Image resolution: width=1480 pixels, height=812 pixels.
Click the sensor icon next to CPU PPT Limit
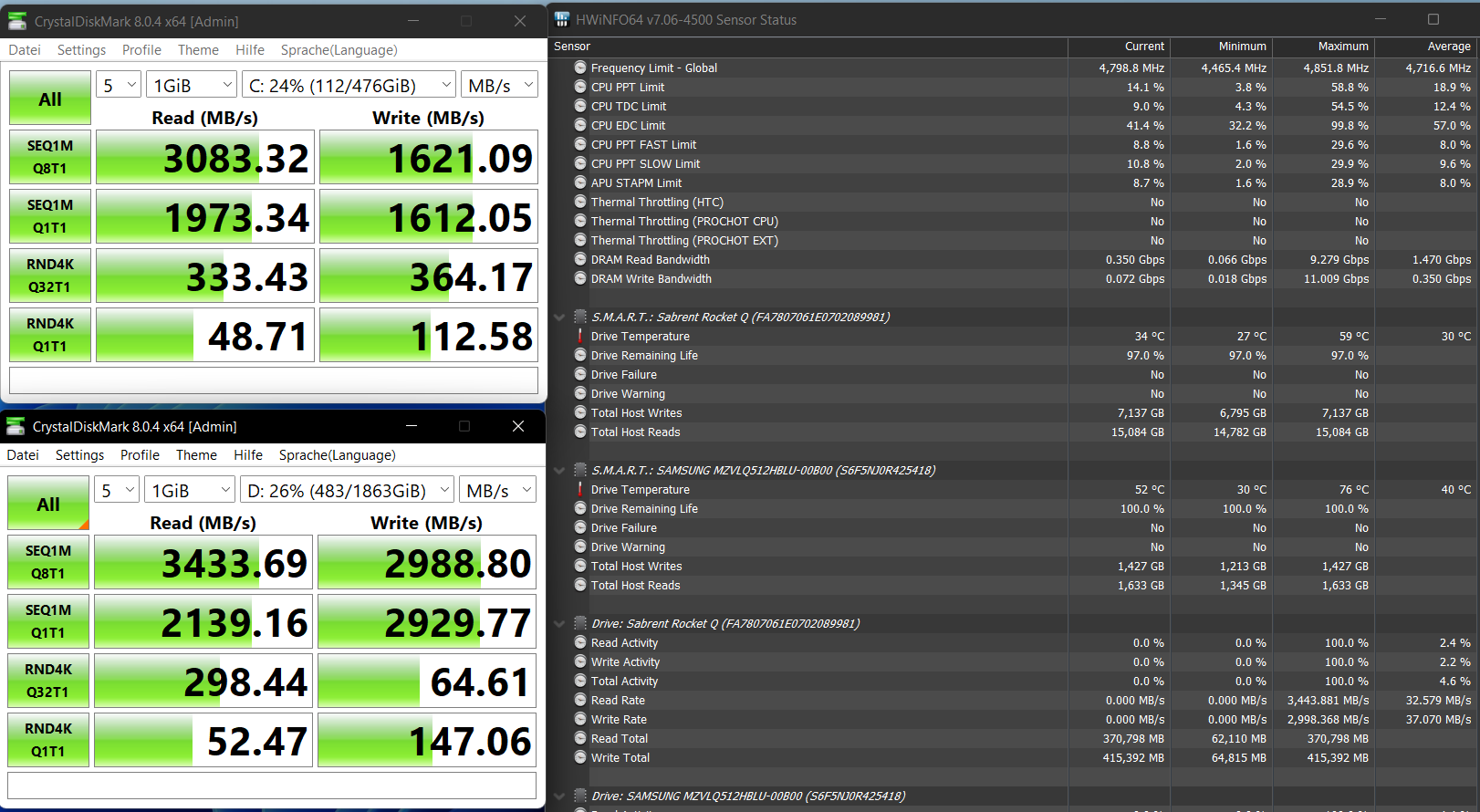(x=580, y=87)
